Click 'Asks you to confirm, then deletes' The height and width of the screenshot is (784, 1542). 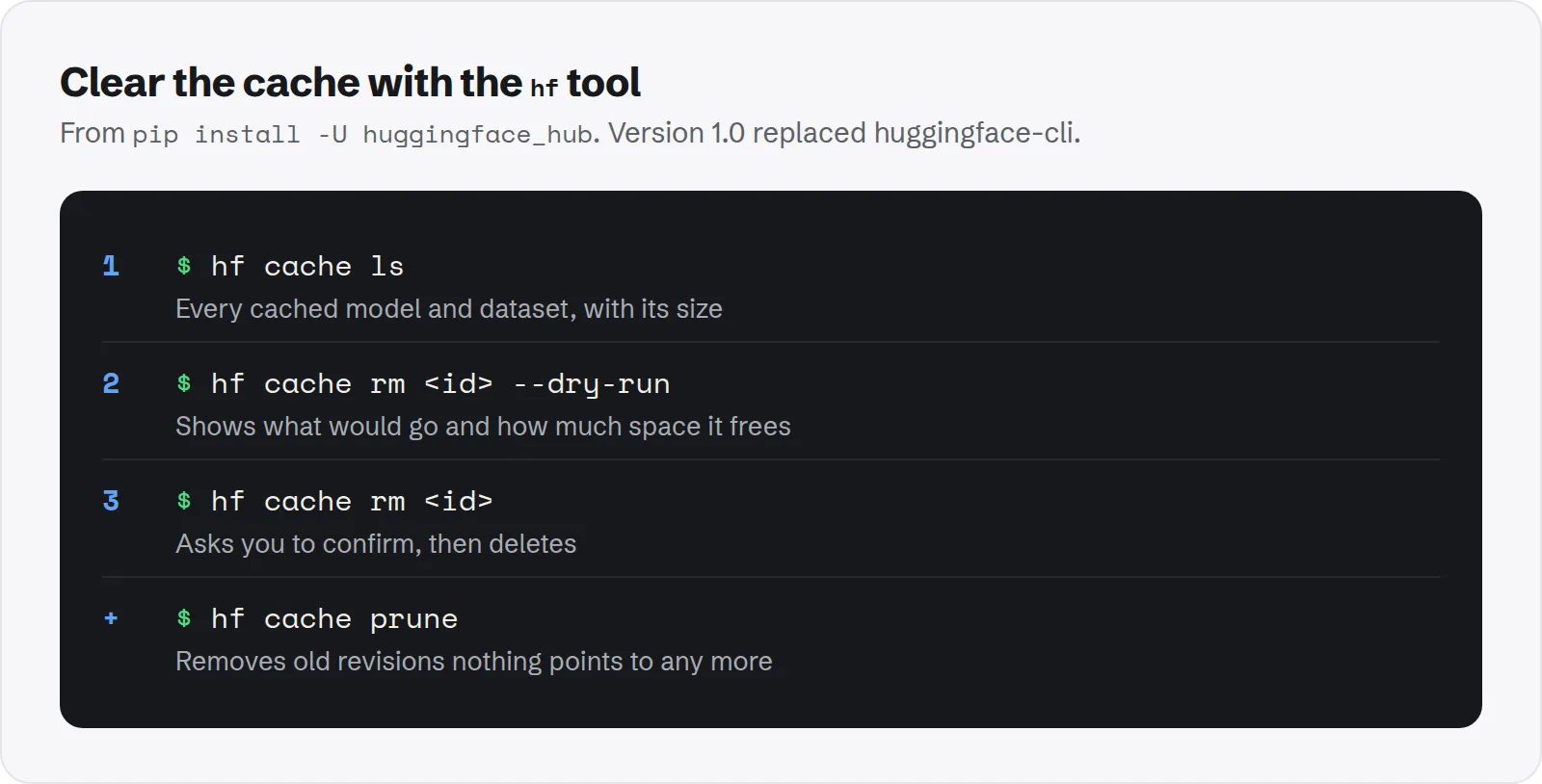376,544
